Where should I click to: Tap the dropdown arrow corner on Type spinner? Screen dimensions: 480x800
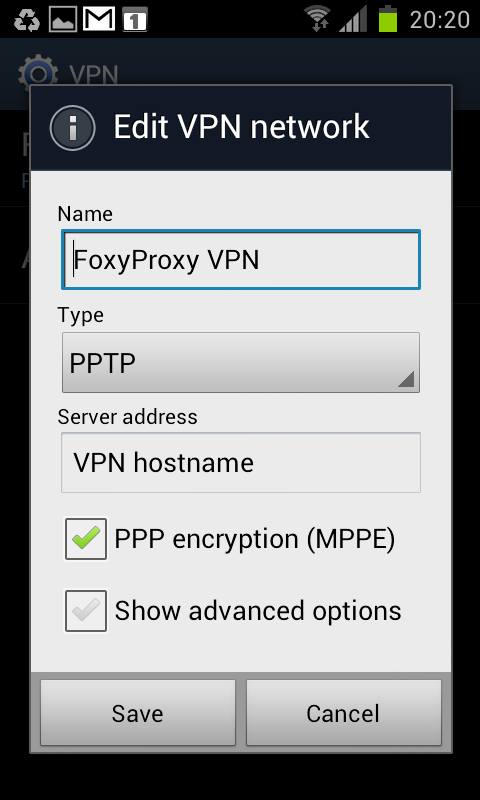(x=405, y=379)
